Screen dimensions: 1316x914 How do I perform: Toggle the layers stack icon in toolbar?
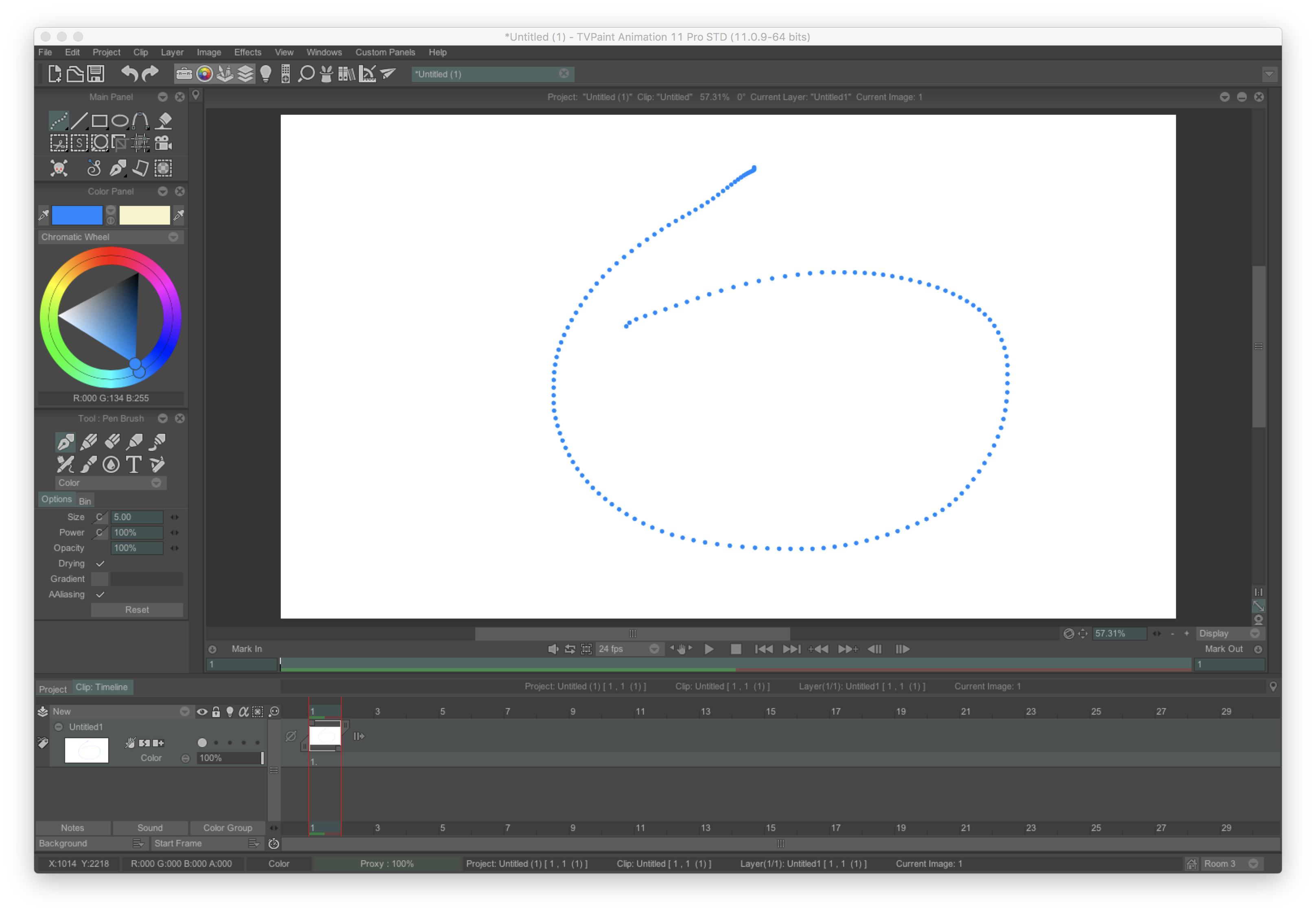point(245,74)
